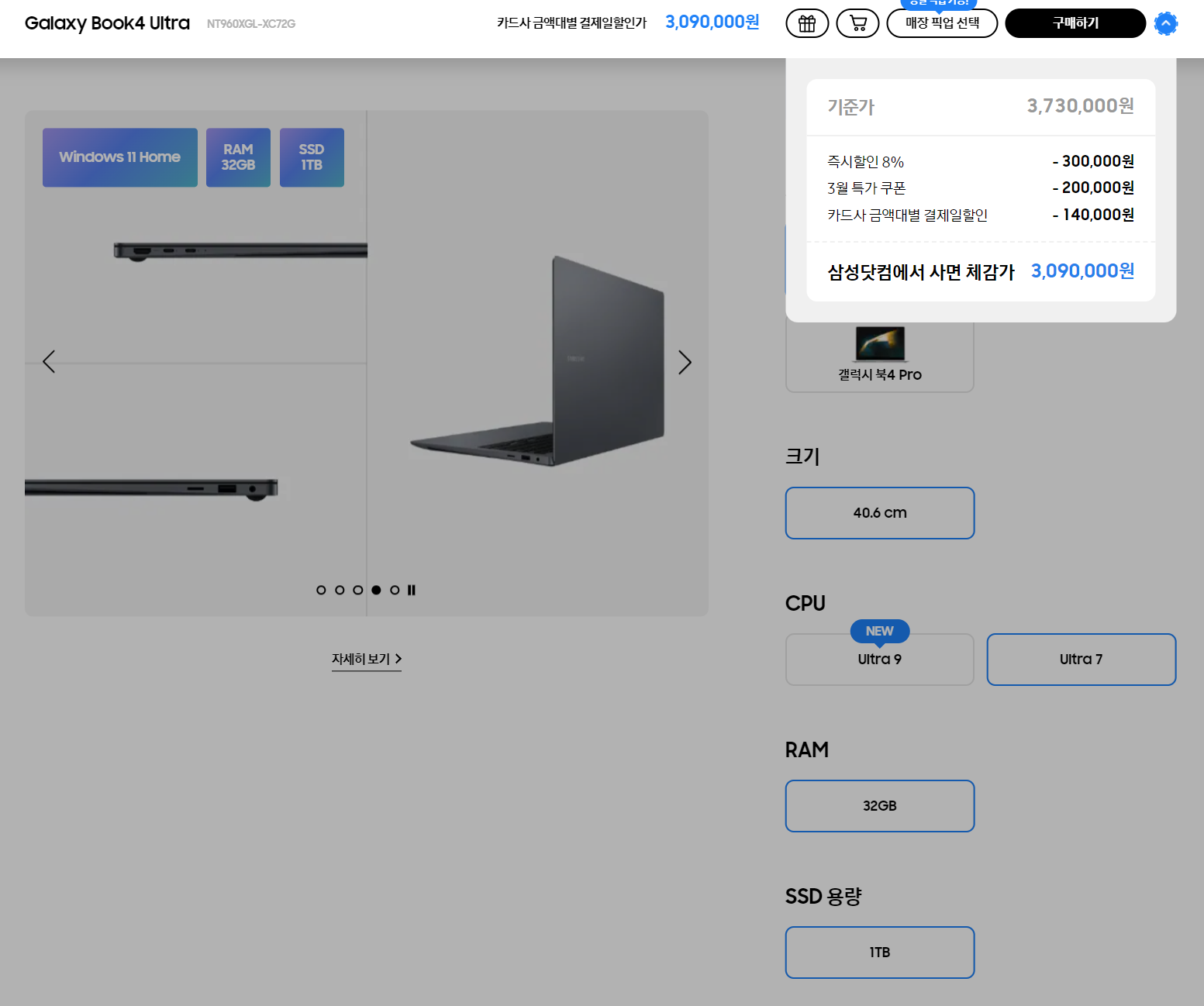Choose the 40.6 cm size option
1204x1006 pixels.
(880, 513)
